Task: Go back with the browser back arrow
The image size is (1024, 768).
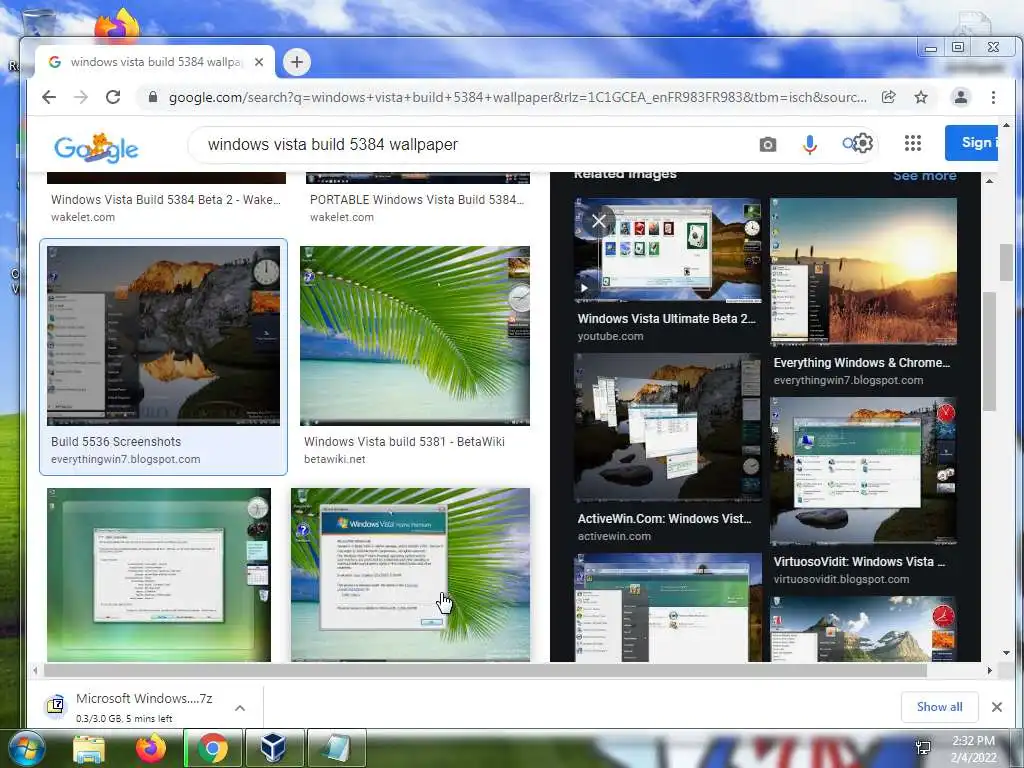Action: [49, 97]
